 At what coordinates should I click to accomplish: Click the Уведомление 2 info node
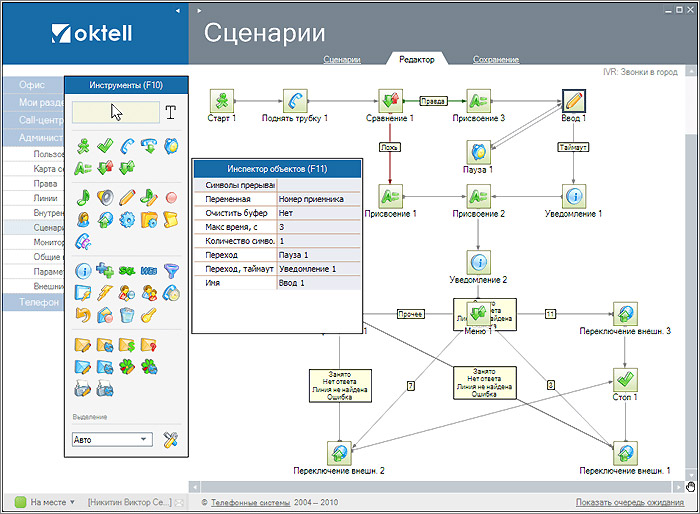(x=479, y=262)
